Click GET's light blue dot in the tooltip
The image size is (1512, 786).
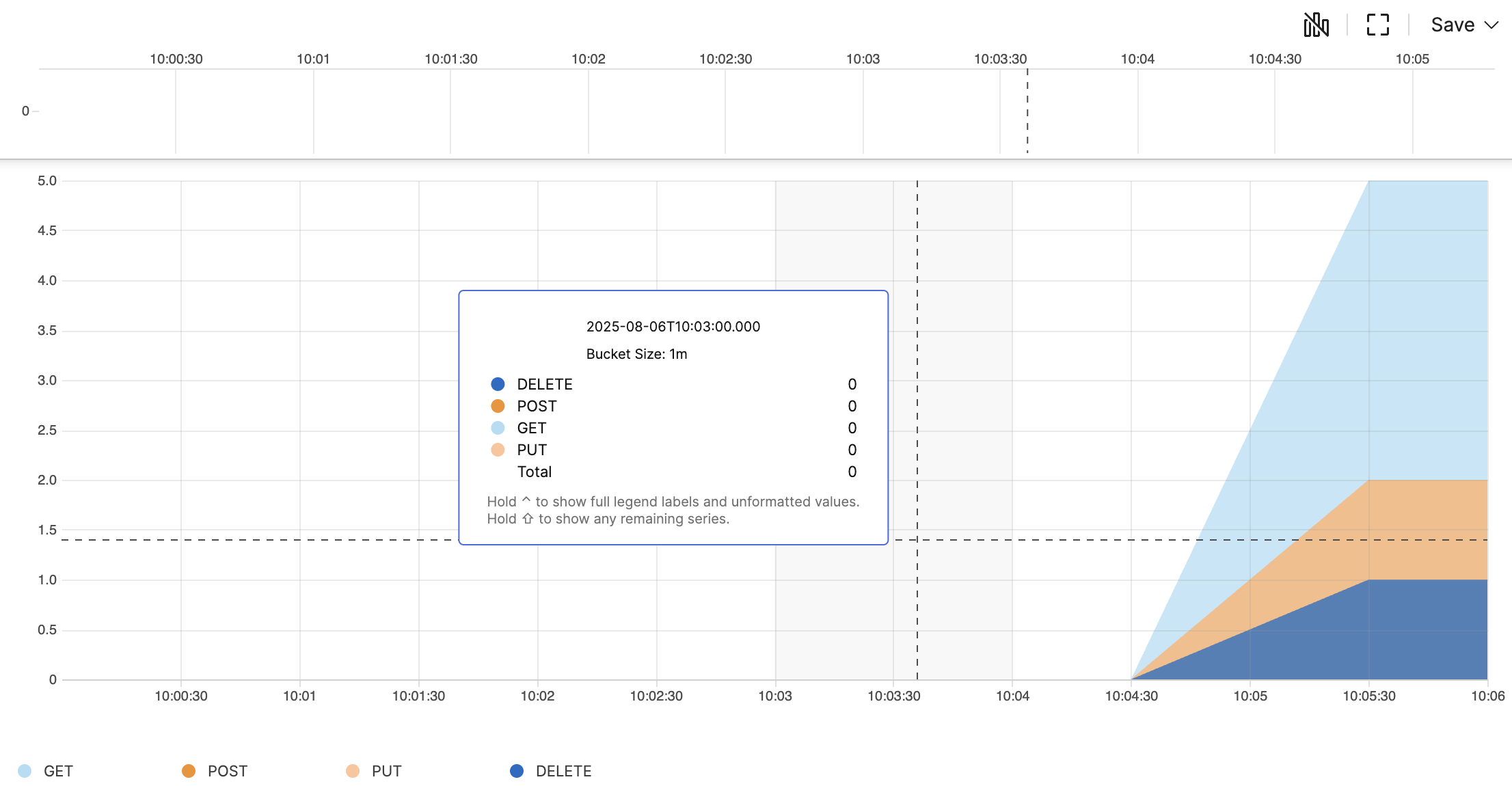[498, 427]
